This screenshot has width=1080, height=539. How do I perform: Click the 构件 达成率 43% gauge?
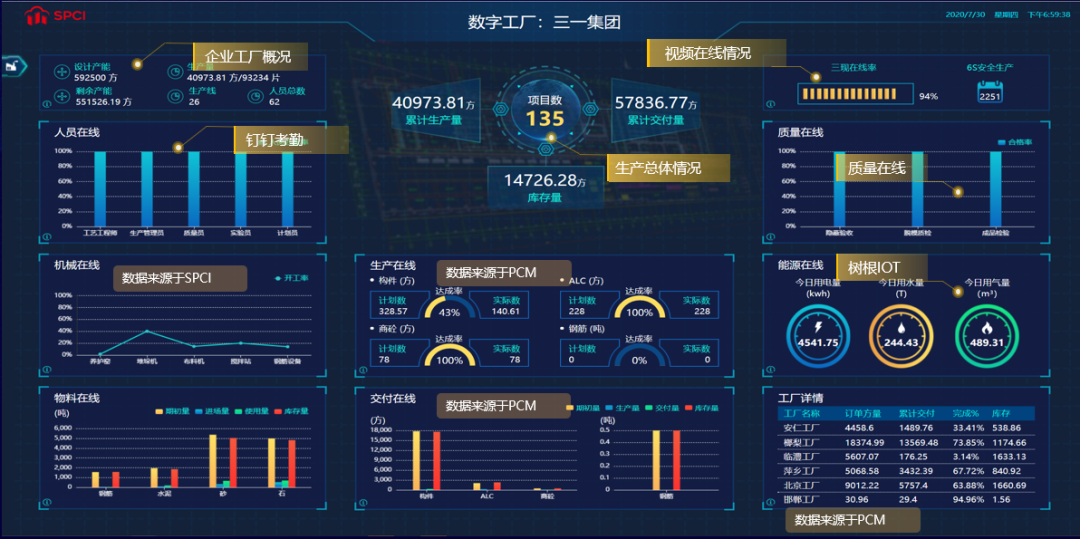point(449,306)
